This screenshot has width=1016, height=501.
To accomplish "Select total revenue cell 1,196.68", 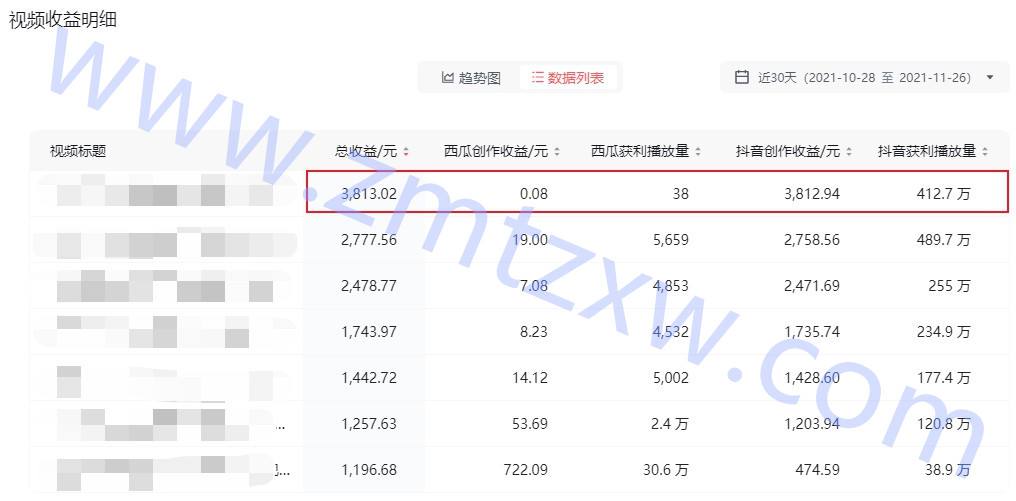I will click(369, 470).
